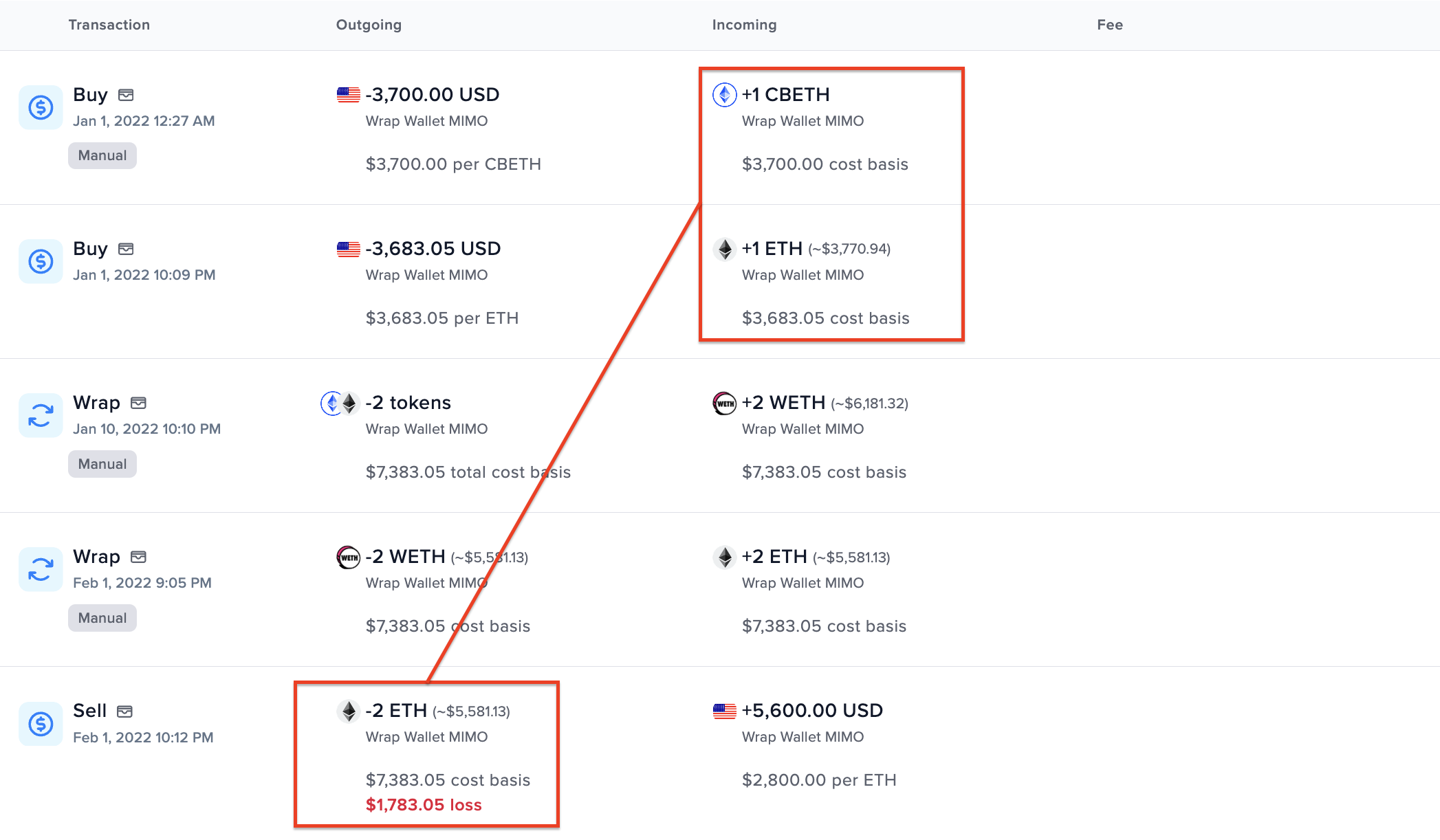This screenshot has width=1440, height=840.
Task: Click the +1 ETH incoming amount
Action: click(x=772, y=249)
